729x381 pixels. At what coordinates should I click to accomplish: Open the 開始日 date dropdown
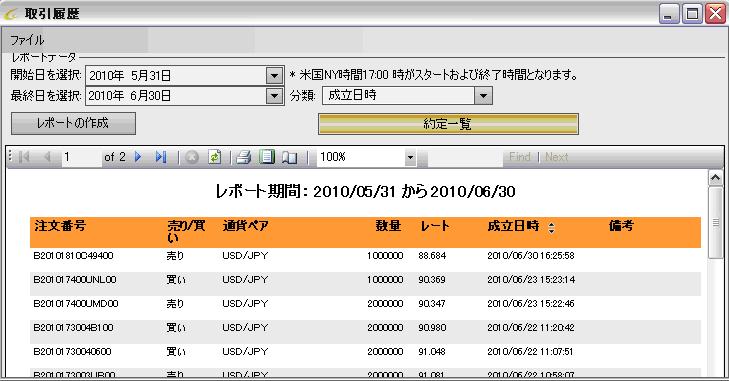(274, 75)
